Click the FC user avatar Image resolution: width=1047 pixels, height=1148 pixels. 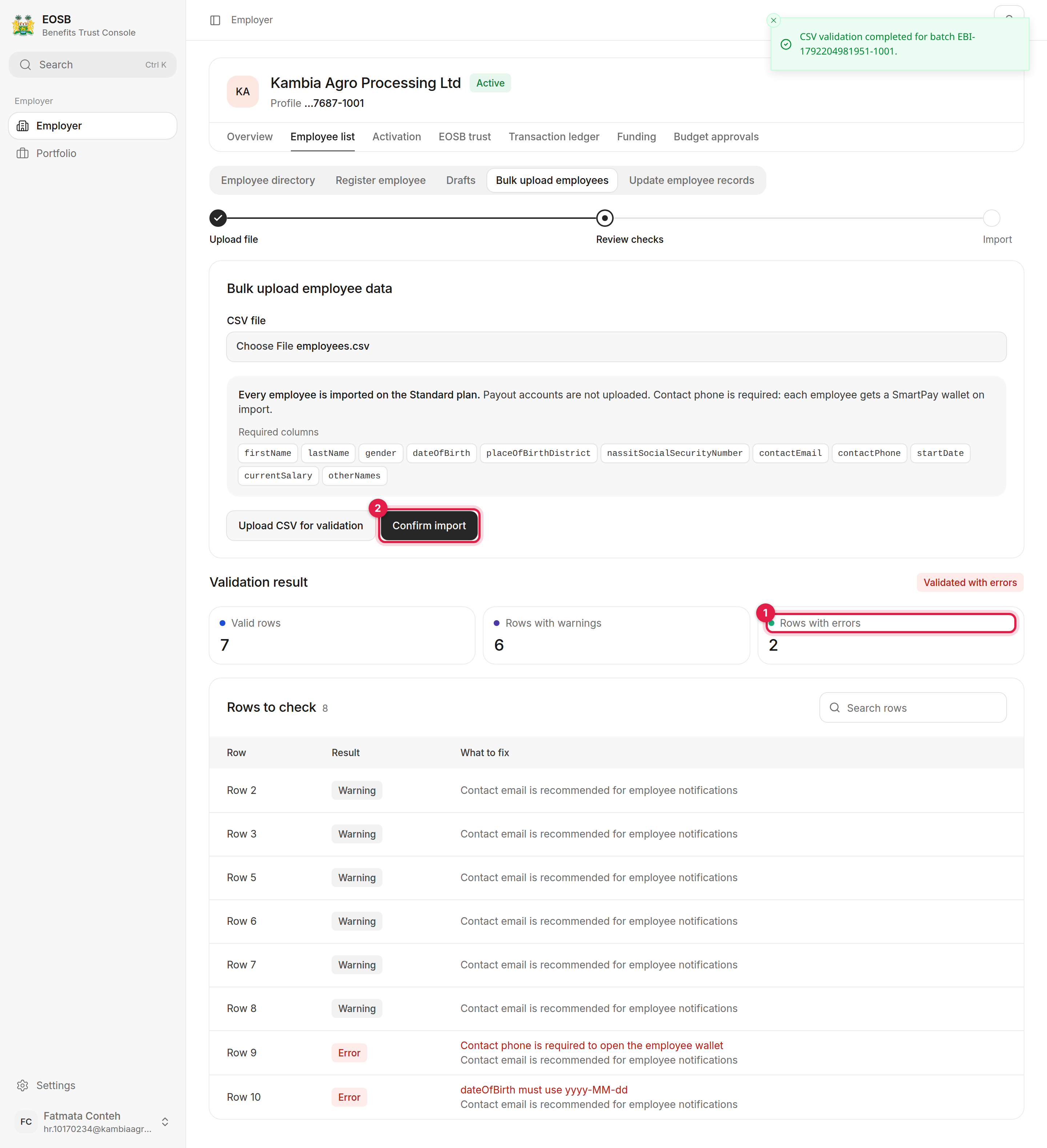coord(26,1122)
